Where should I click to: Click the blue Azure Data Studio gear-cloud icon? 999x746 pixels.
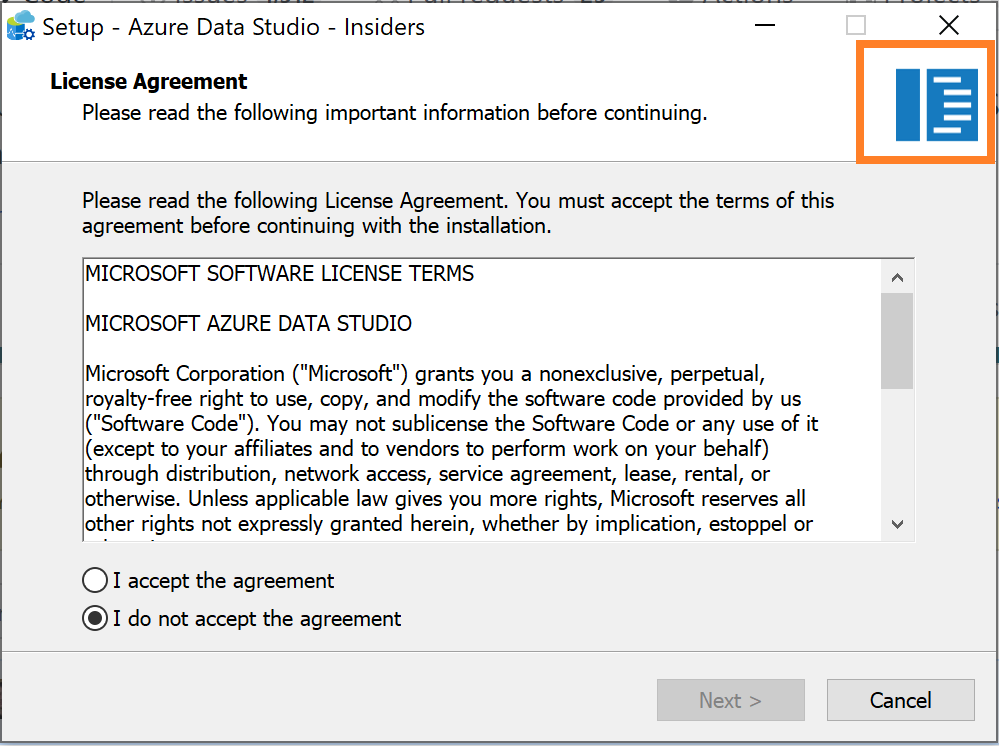tap(22, 26)
